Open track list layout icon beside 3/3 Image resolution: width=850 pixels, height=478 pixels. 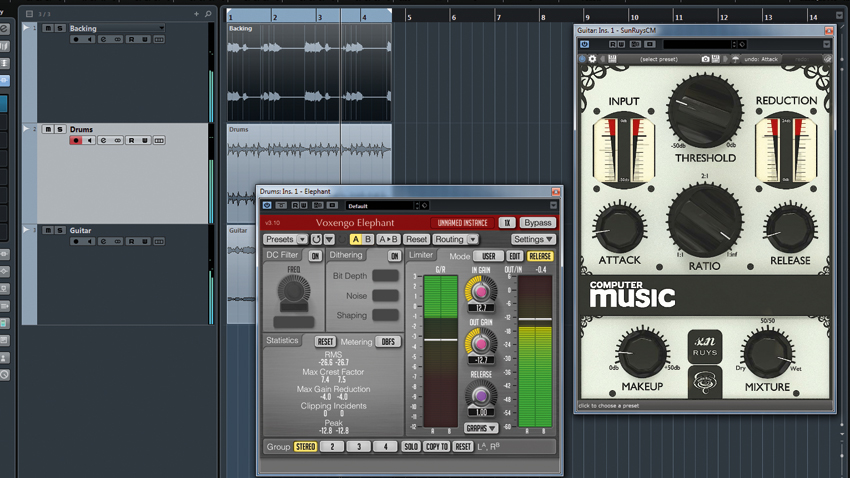(x=29, y=14)
